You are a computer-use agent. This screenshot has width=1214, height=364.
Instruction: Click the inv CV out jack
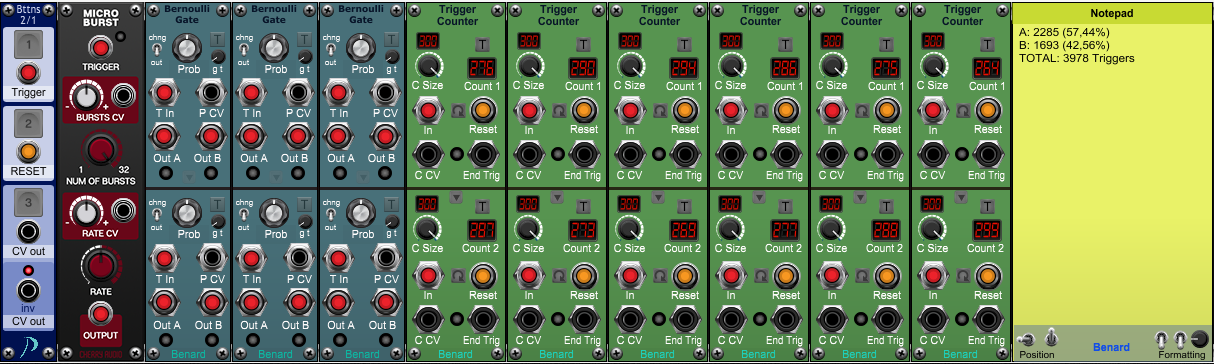pos(29,292)
